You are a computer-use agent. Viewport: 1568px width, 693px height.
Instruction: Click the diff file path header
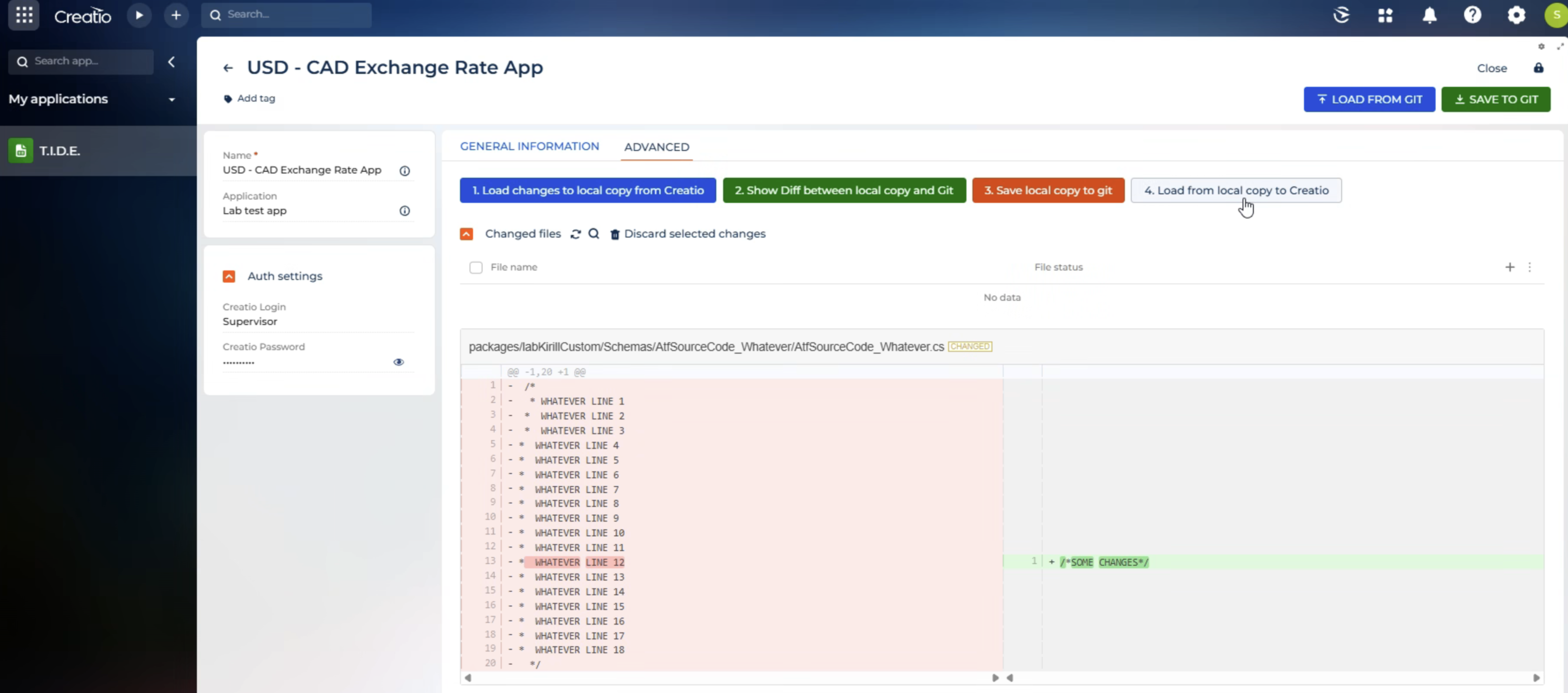tap(706, 346)
